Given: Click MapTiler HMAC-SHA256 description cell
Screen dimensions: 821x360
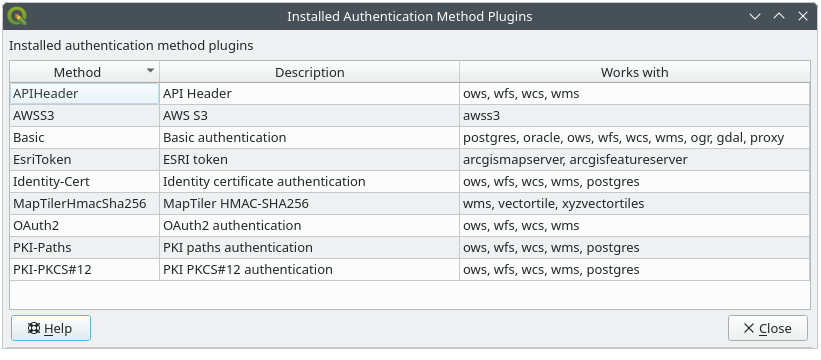Looking at the screenshot, I should (309, 204).
